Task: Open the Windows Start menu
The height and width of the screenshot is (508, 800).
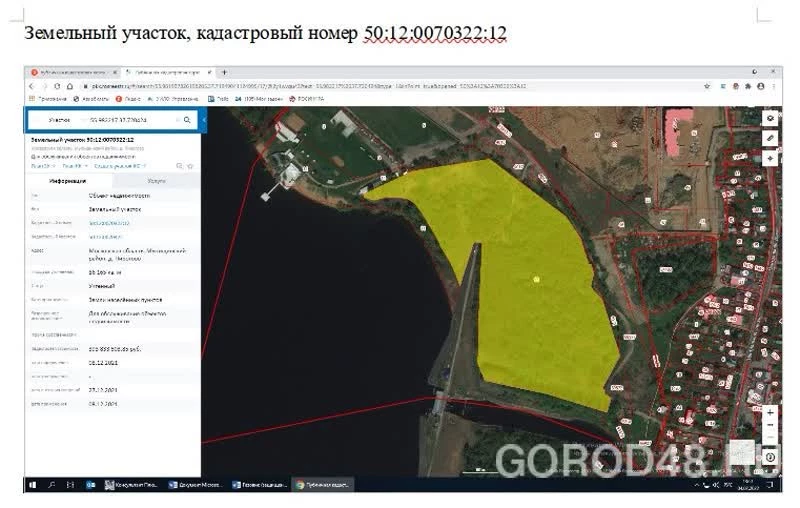Action: pos(33,484)
